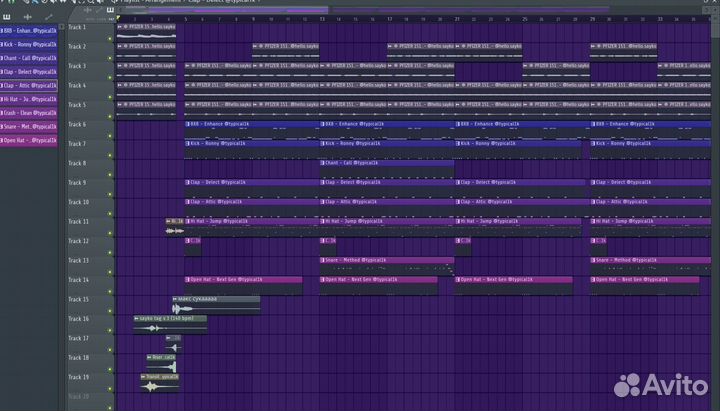
Task: Open clip menu of first '808 - Enhance' pattern
Action: click(188, 124)
